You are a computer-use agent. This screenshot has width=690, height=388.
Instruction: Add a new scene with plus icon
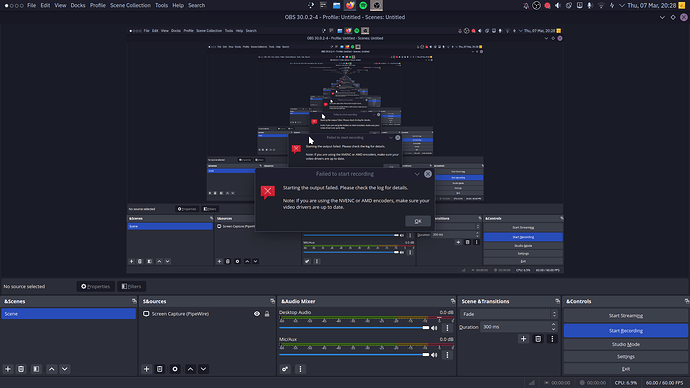[8, 369]
